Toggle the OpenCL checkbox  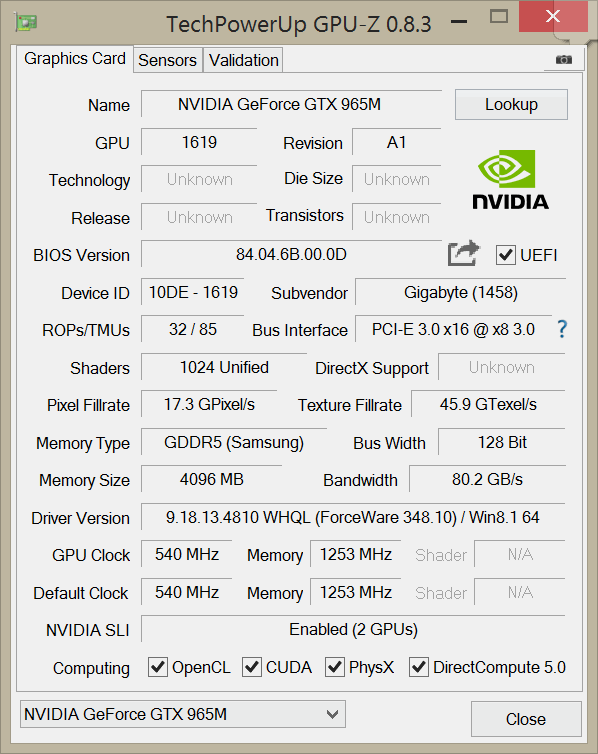[x=157, y=667]
